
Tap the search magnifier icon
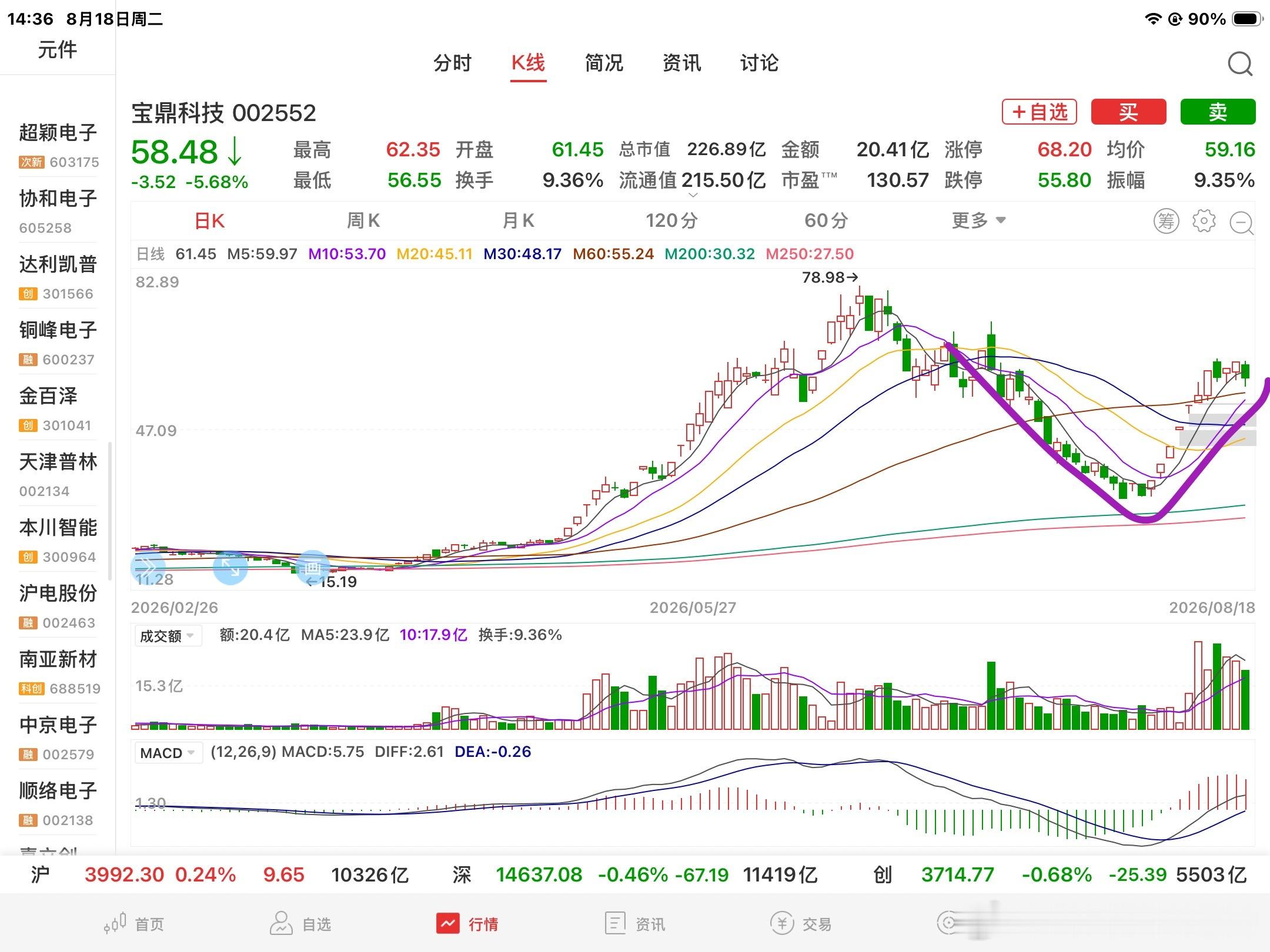point(1240,63)
